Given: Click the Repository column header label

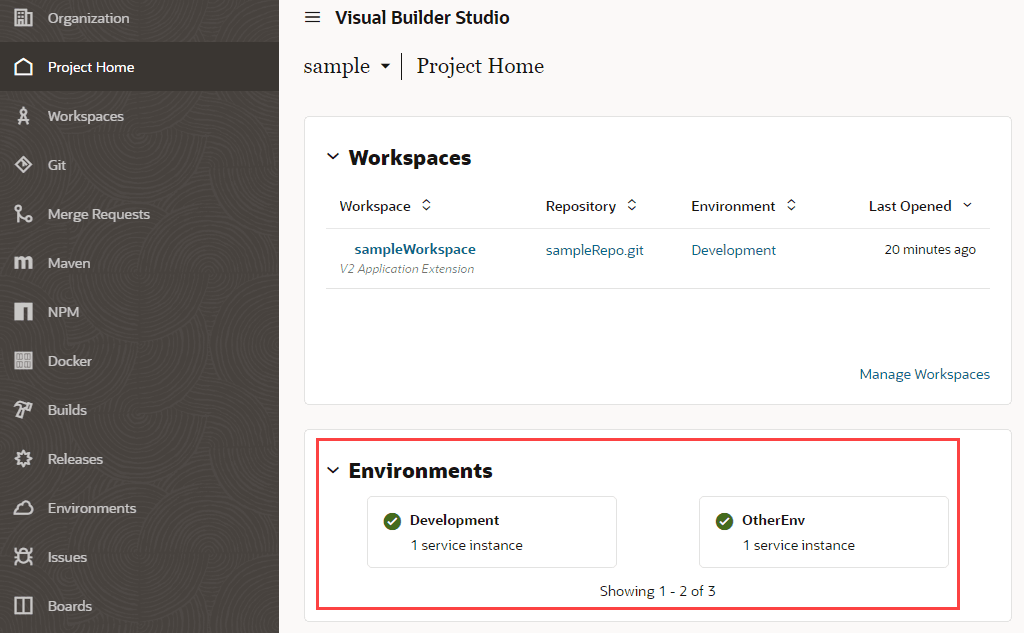Looking at the screenshot, I should [581, 206].
